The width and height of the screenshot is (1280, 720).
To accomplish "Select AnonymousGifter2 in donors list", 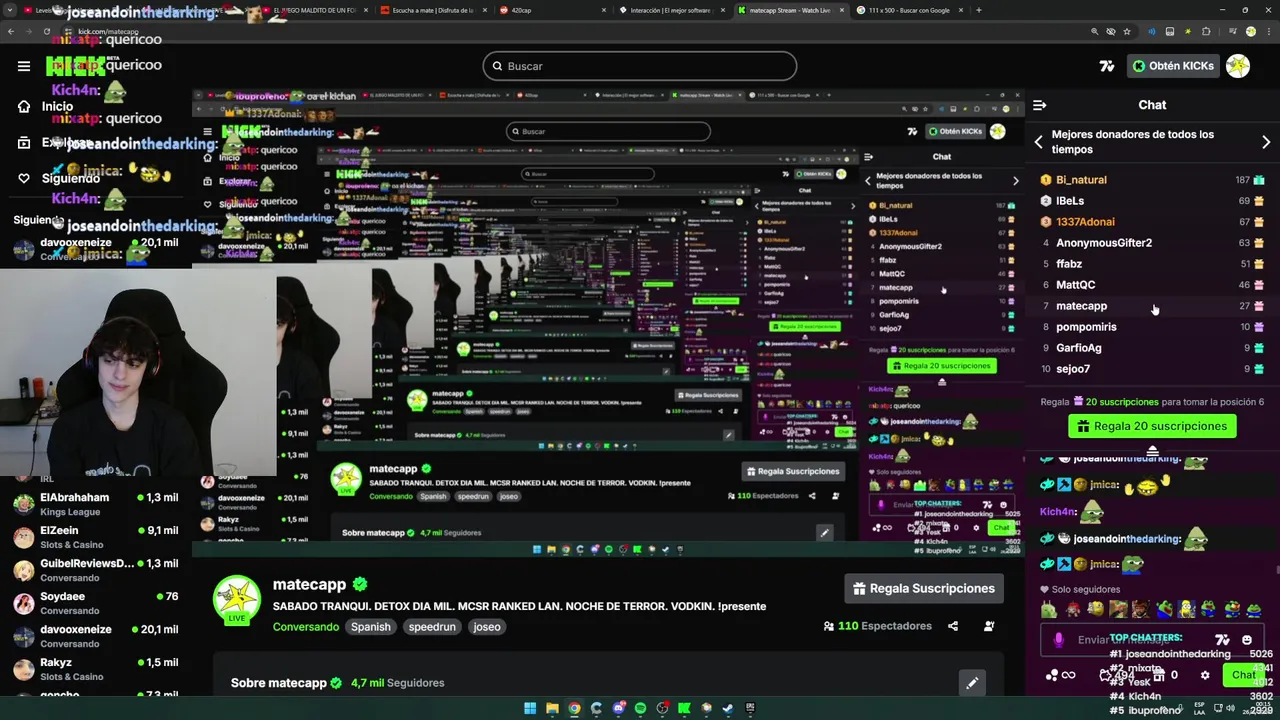I will (1152, 243).
